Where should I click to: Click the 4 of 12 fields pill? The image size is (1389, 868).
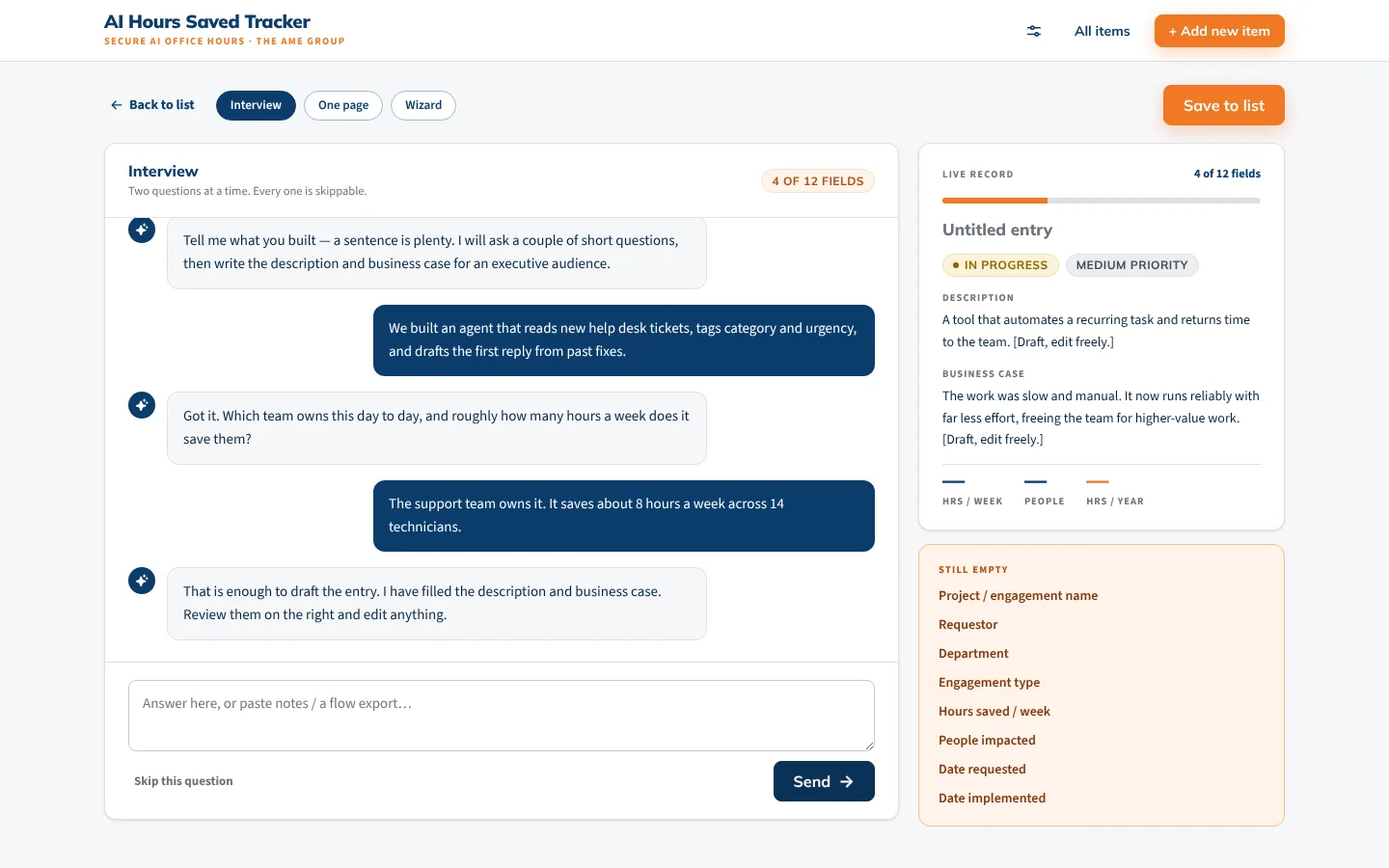(818, 181)
